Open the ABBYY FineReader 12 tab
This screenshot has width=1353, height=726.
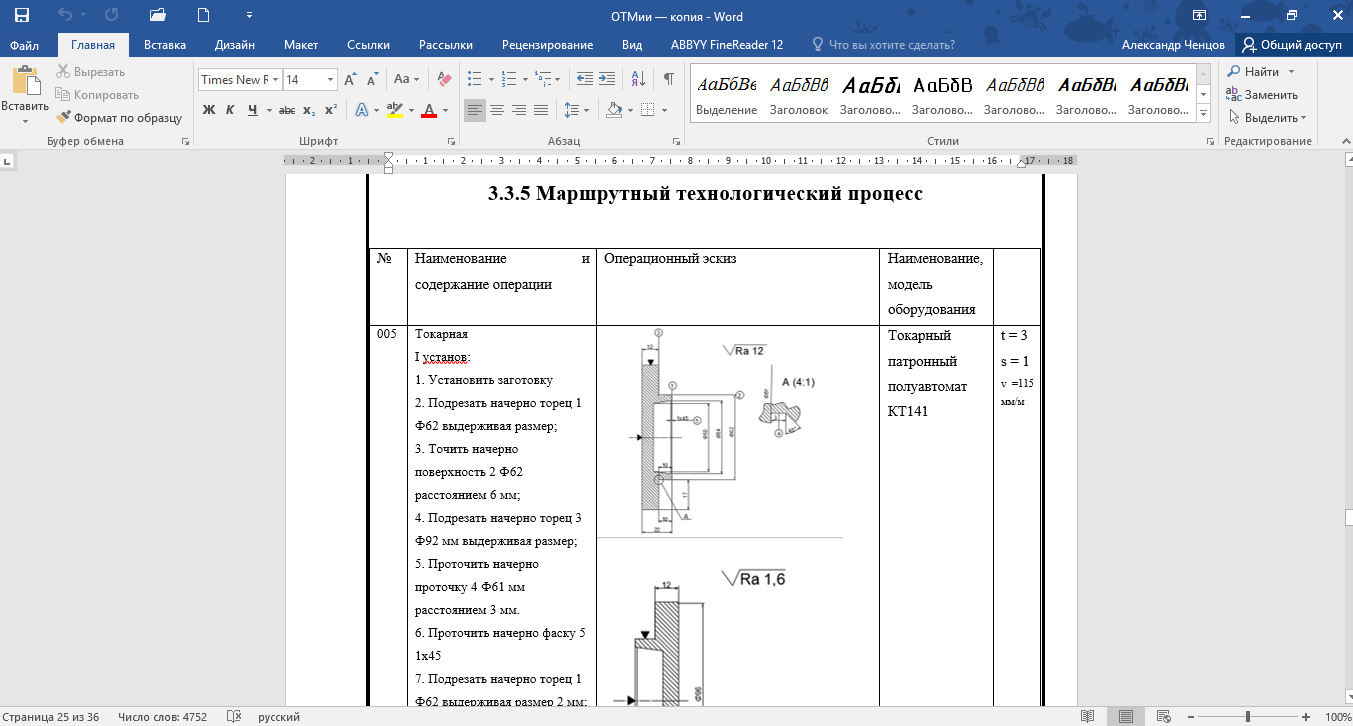click(x=727, y=45)
